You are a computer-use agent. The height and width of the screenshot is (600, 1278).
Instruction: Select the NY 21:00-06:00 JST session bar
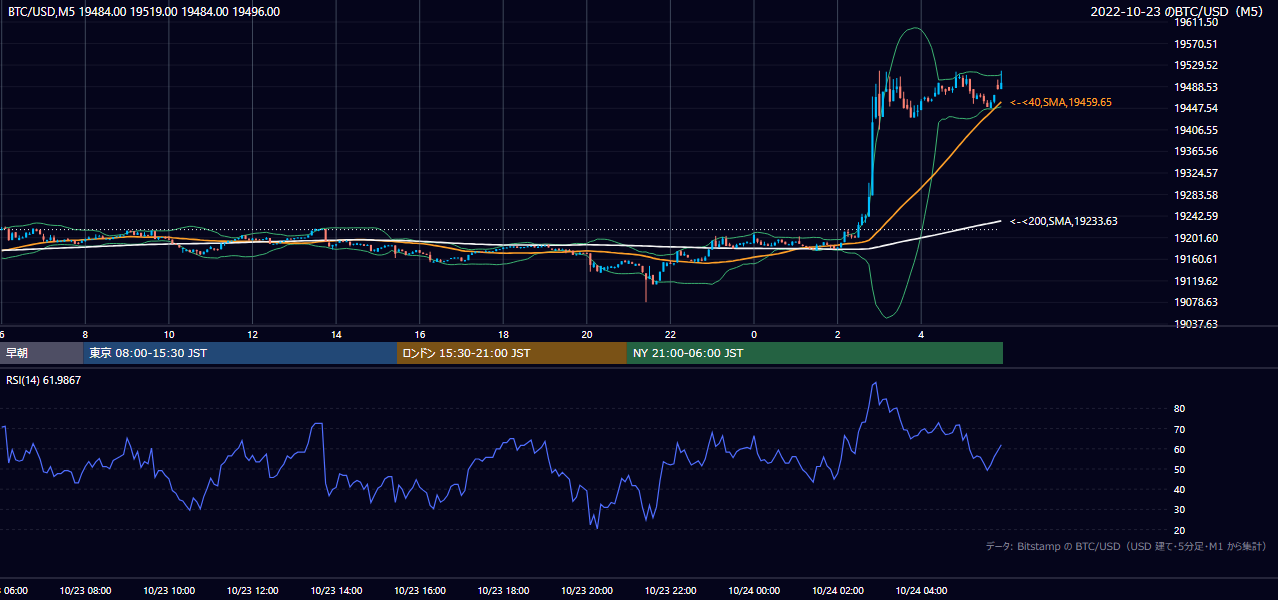pos(815,353)
